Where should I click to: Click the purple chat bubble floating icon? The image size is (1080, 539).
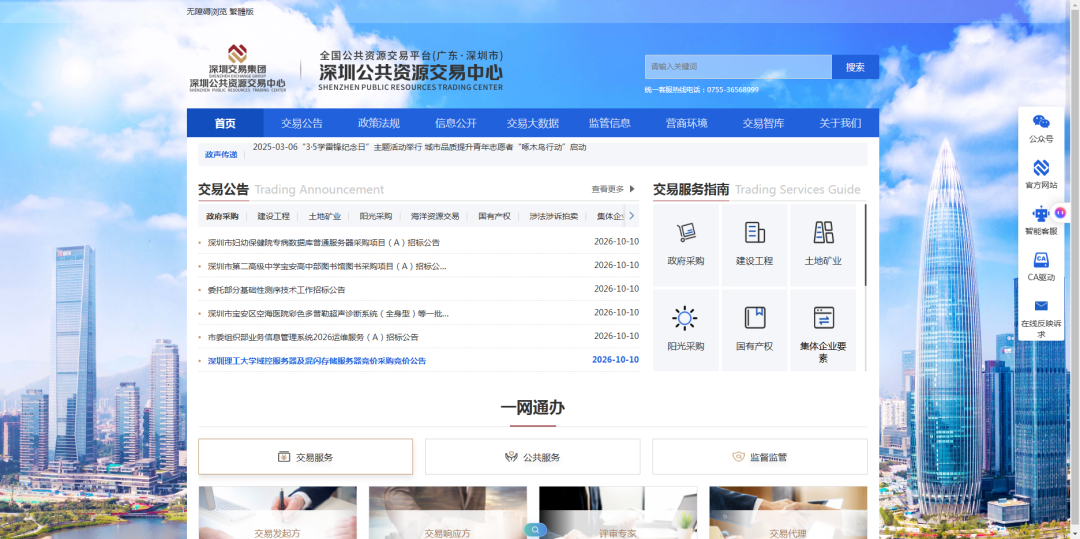point(1060,214)
